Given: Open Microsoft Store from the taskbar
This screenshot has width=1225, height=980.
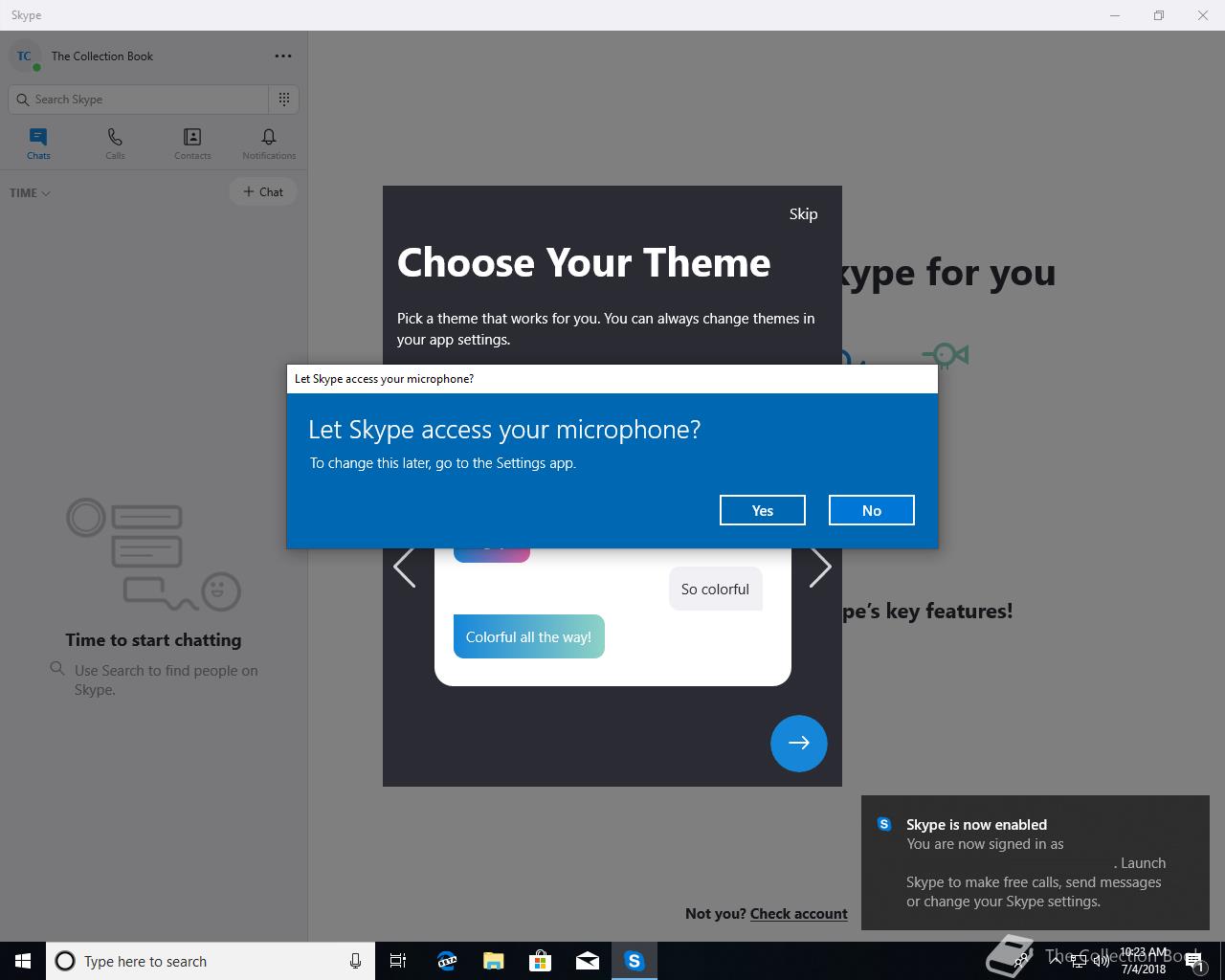Looking at the screenshot, I should coord(540,961).
